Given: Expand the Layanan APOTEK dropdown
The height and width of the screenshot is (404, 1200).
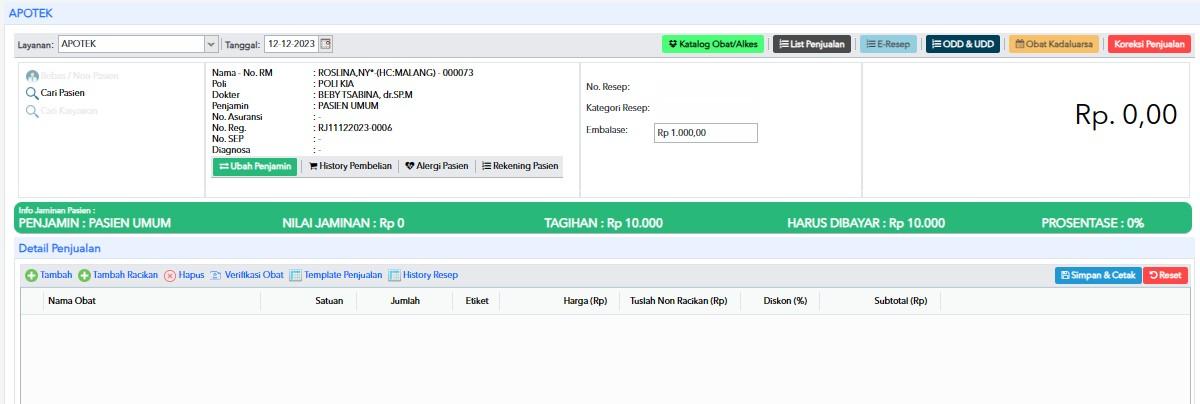Looking at the screenshot, I should coord(210,44).
